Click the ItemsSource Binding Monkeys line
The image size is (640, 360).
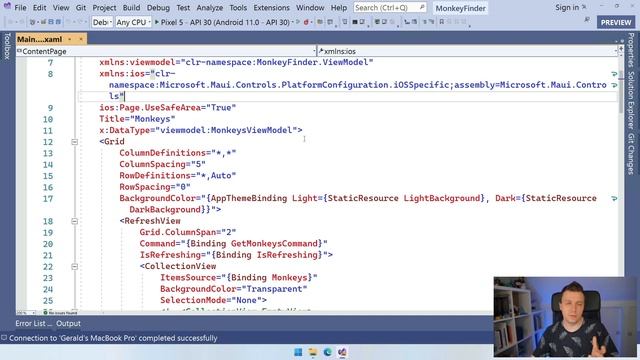pyautogui.click(x=238, y=278)
